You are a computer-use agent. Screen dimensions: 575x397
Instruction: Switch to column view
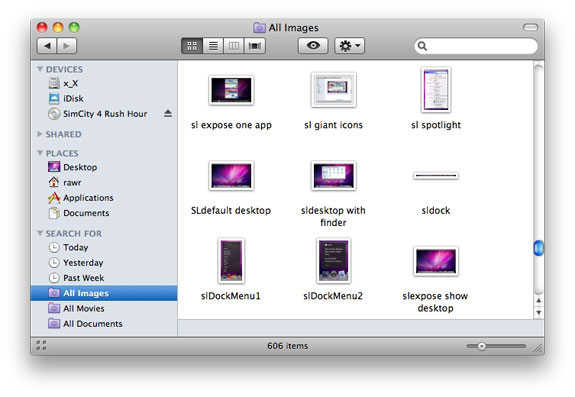(234, 46)
